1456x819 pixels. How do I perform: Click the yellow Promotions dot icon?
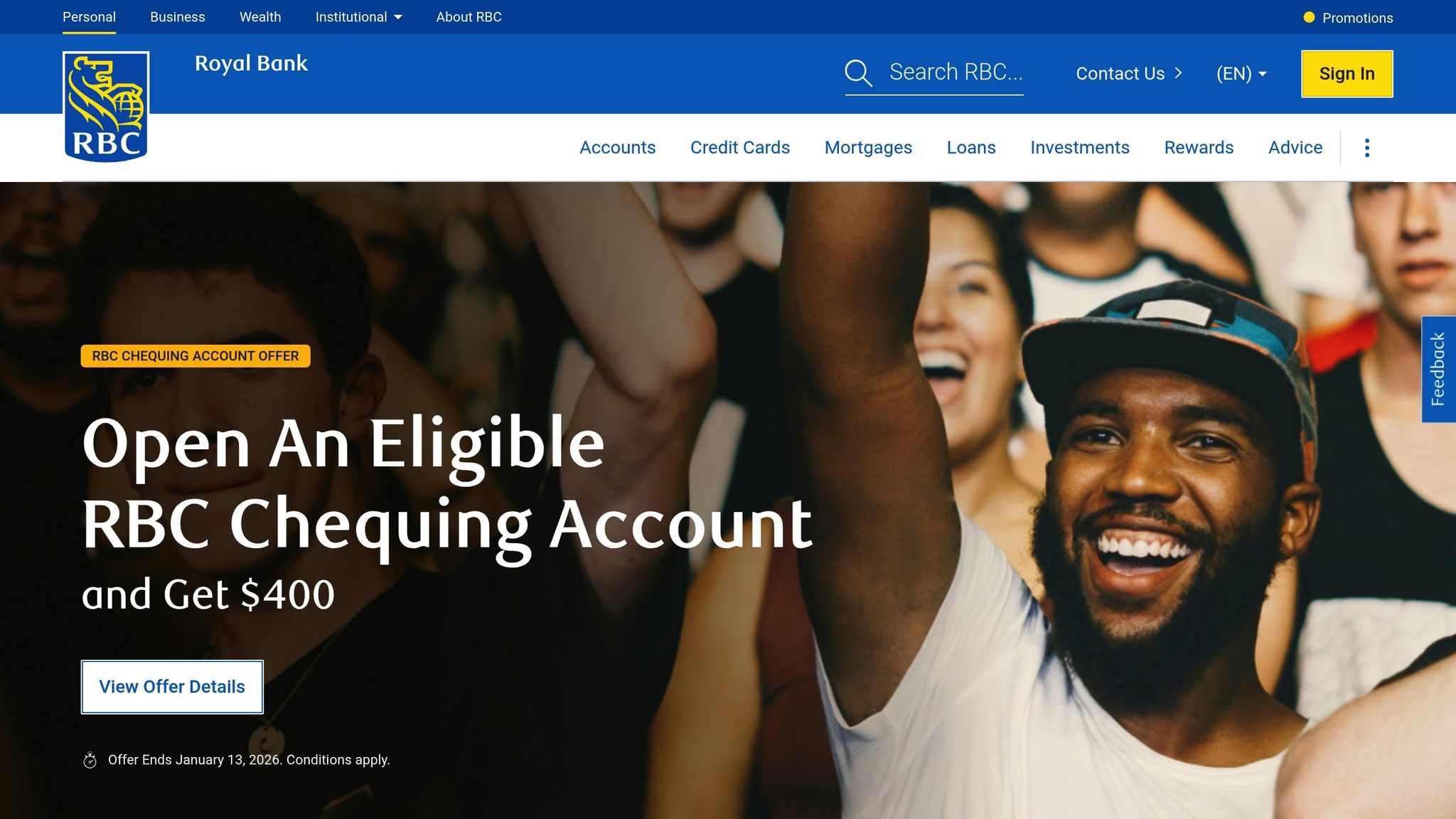click(x=1309, y=18)
